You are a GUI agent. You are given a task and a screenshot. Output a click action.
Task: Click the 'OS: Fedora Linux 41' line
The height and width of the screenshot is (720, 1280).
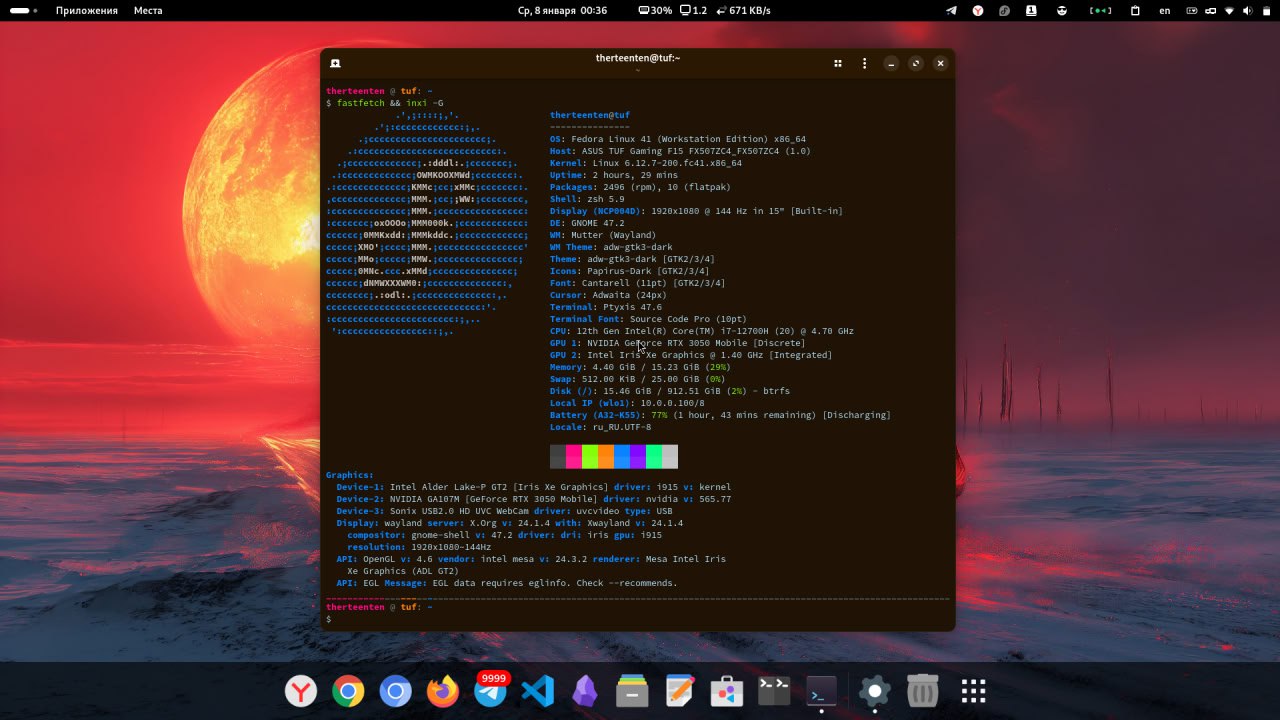pos(678,139)
